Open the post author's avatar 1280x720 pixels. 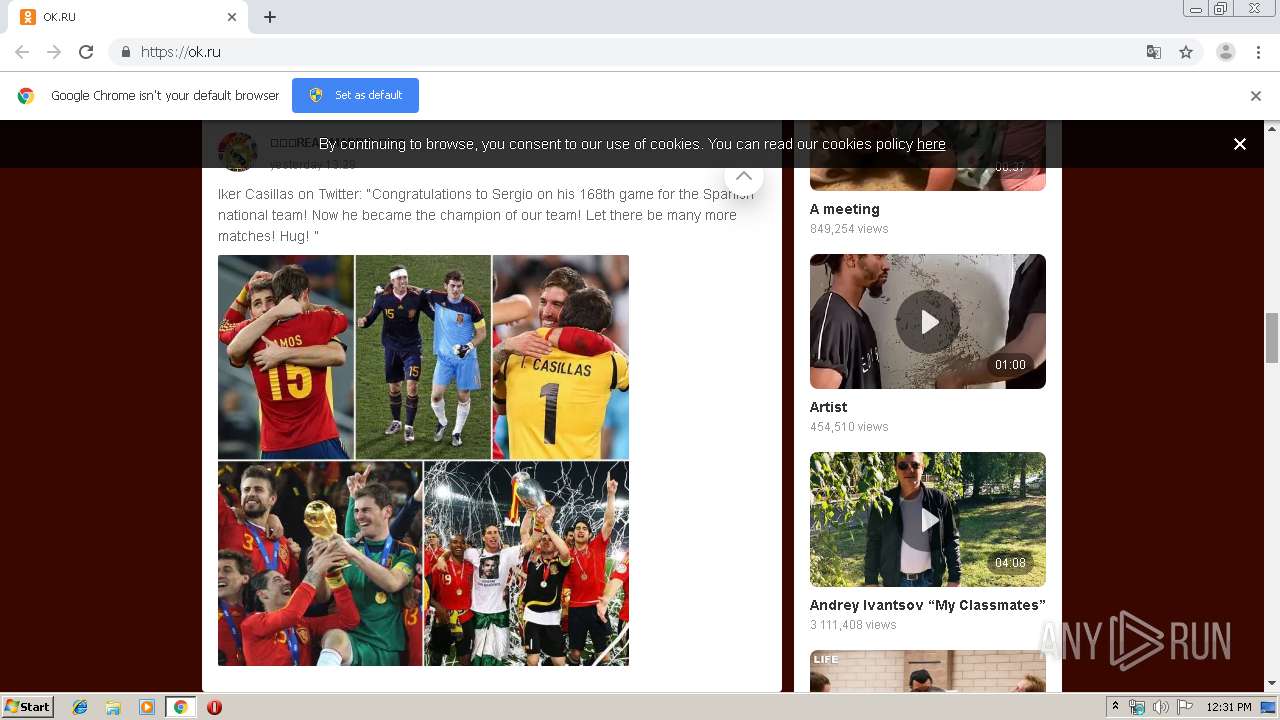238,152
